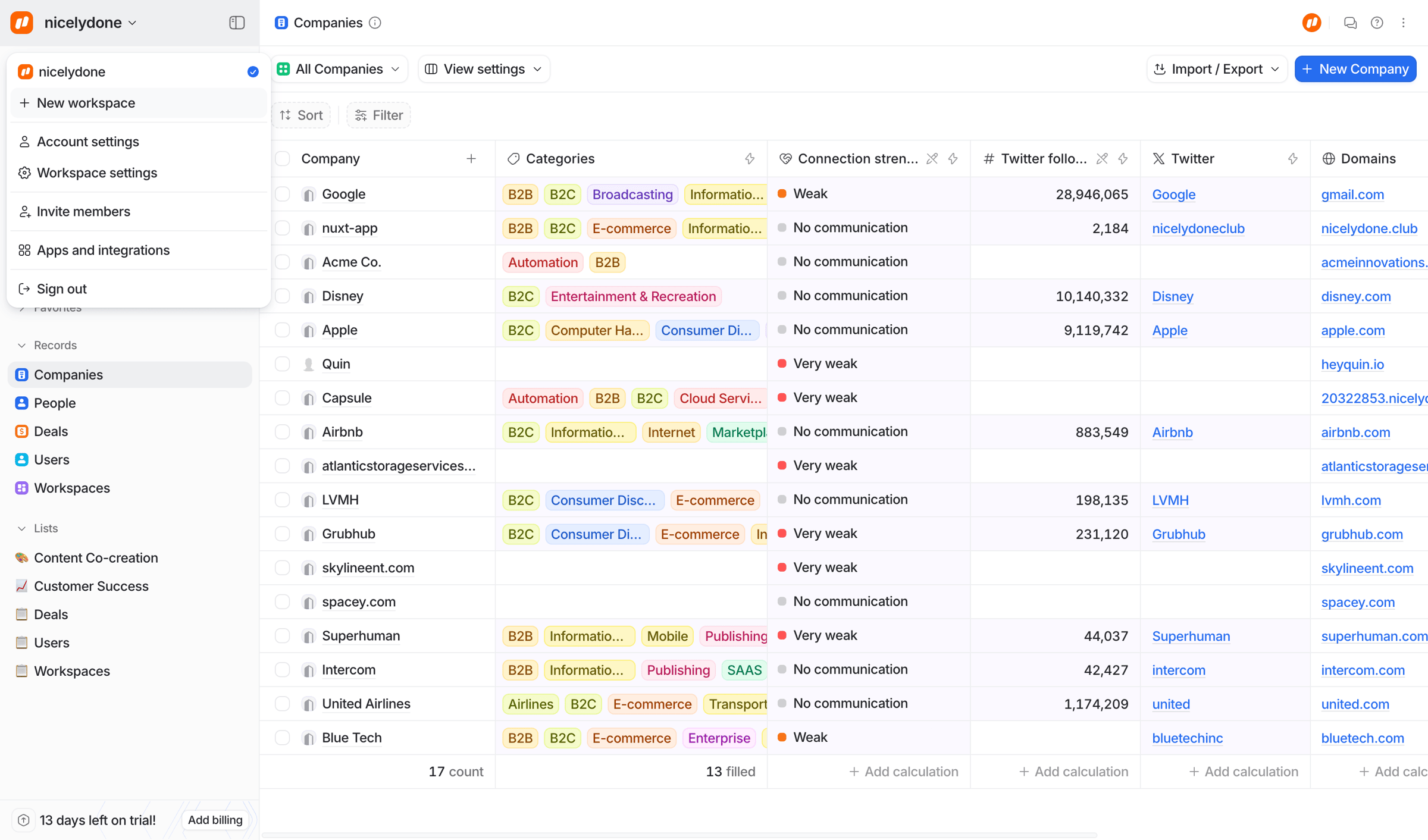
Task: Collapse the Lists section
Action: click(22, 529)
